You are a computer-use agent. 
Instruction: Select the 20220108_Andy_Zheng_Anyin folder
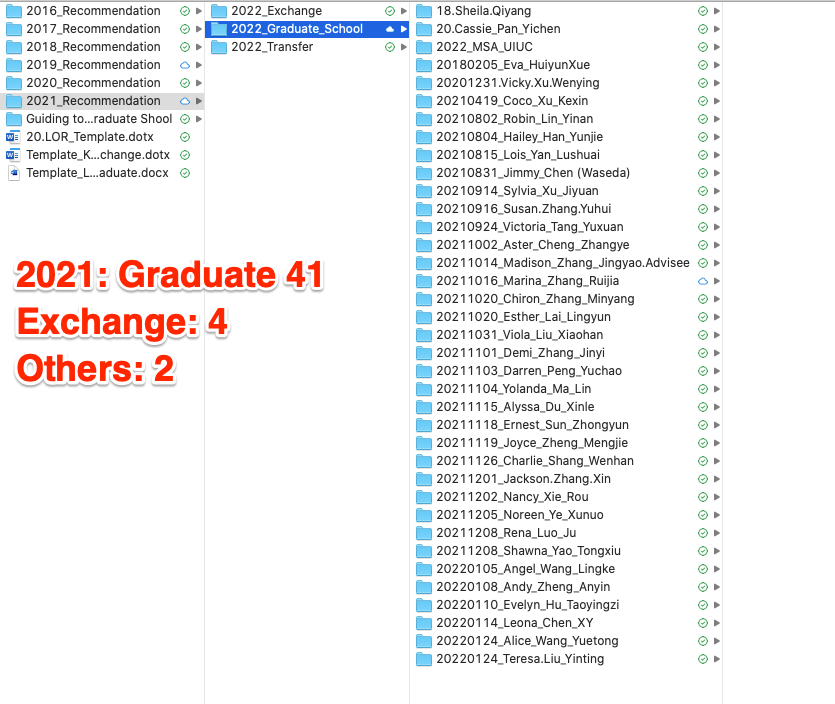[x=568, y=587]
